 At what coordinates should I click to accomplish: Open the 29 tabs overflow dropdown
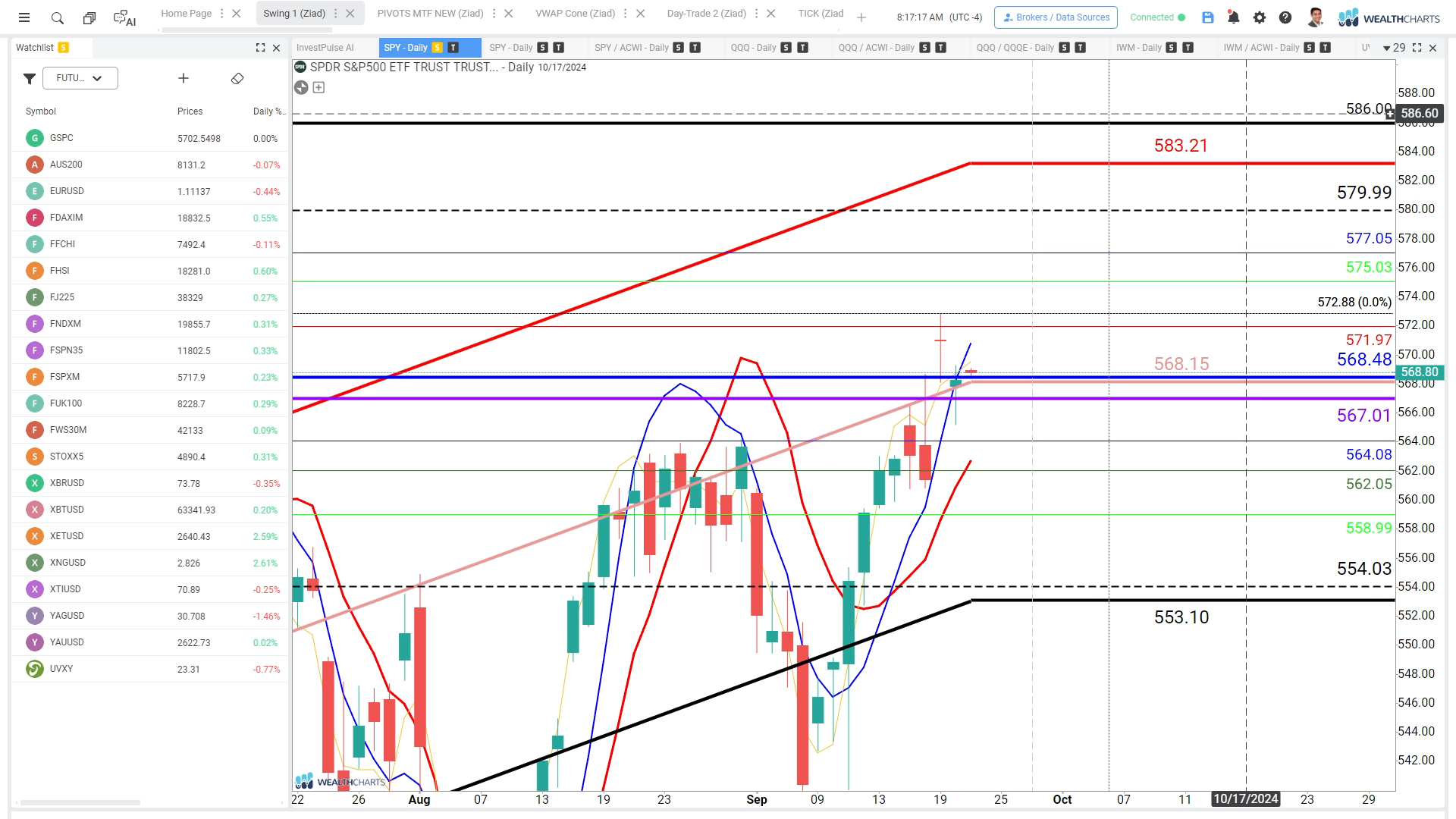point(1394,48)
